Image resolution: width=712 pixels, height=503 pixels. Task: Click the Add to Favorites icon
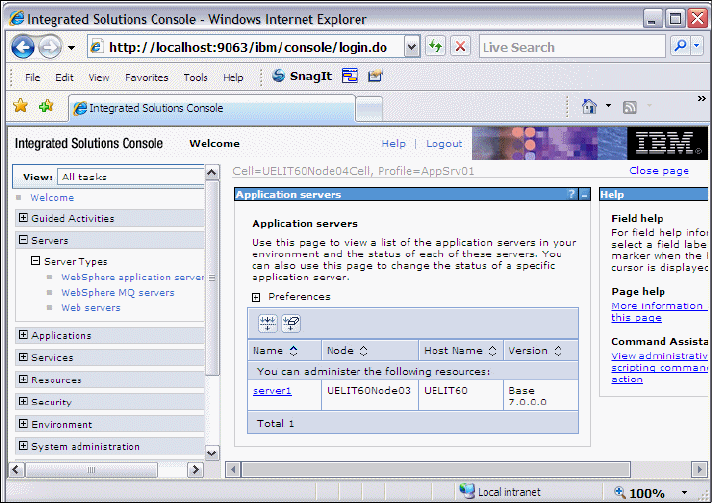pos(46,106)
